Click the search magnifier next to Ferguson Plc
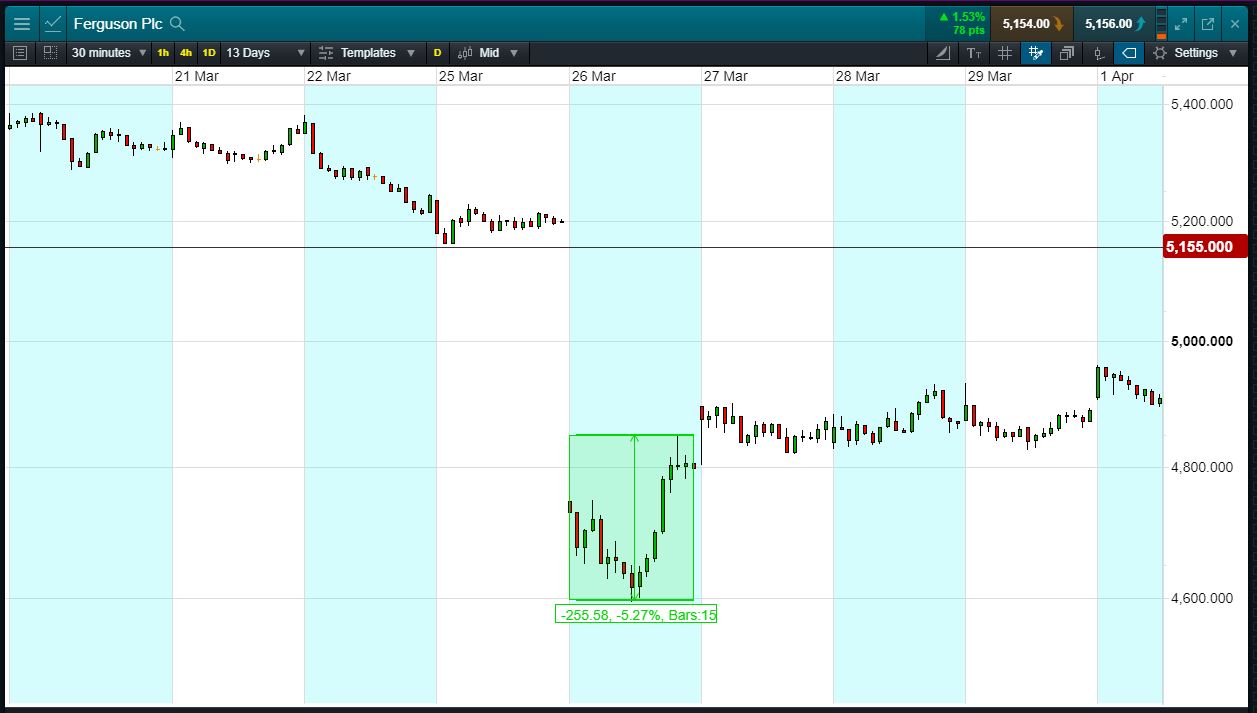 pos(177,23)
